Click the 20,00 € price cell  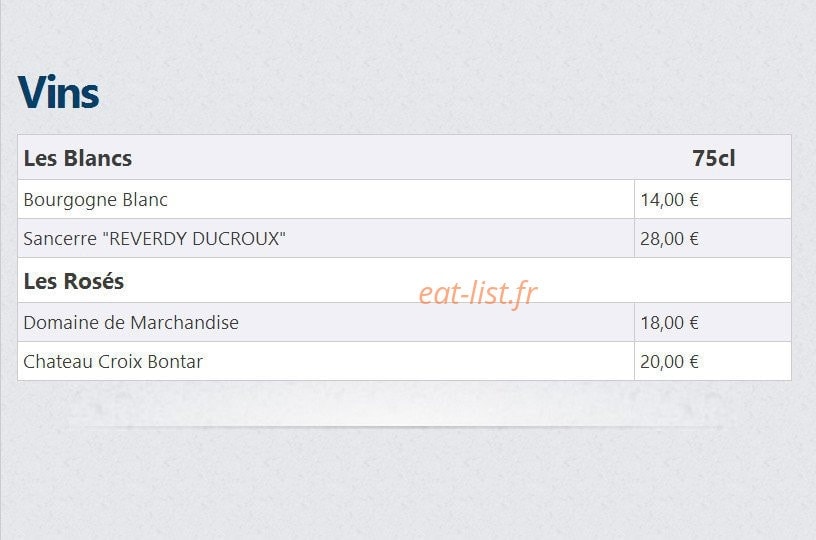tap(712, 361)
